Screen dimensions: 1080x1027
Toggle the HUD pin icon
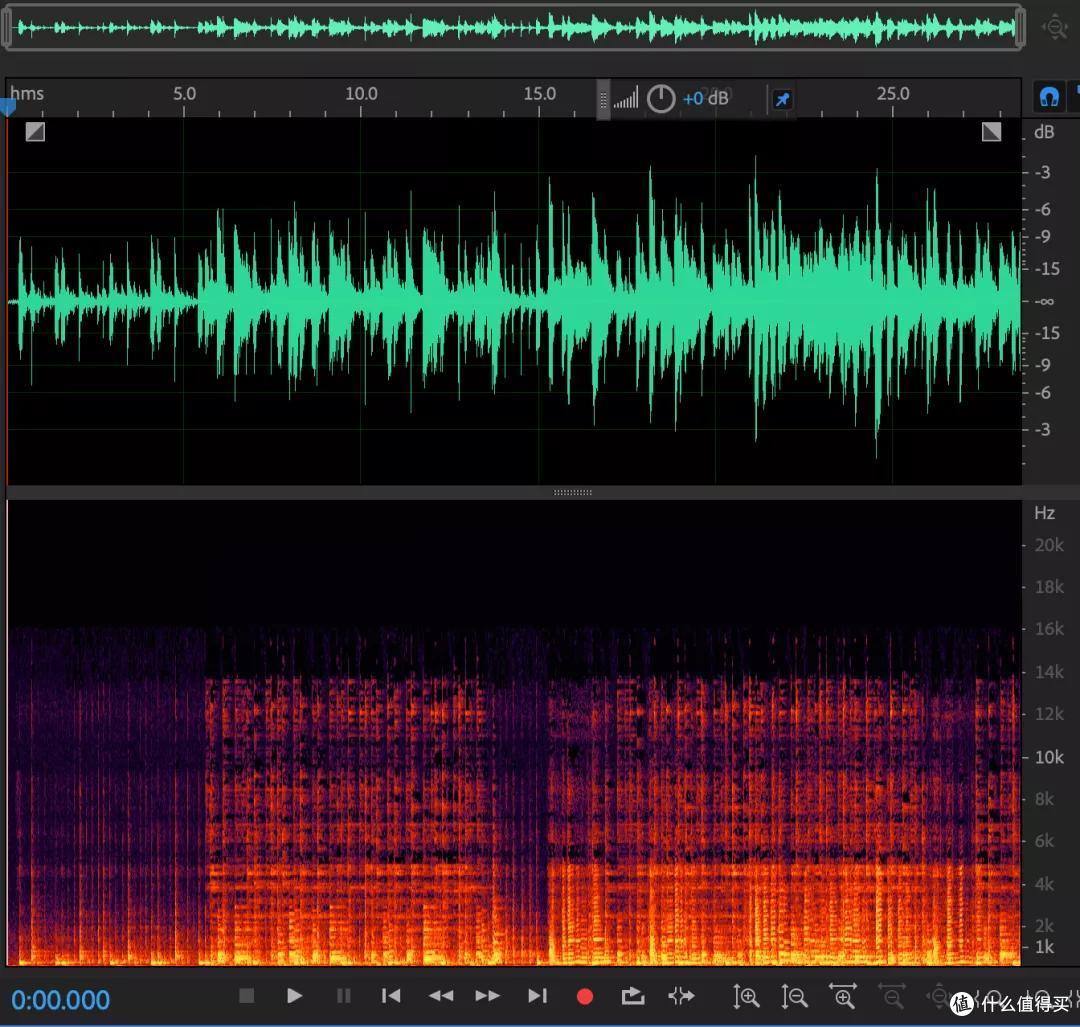[782, 99]
